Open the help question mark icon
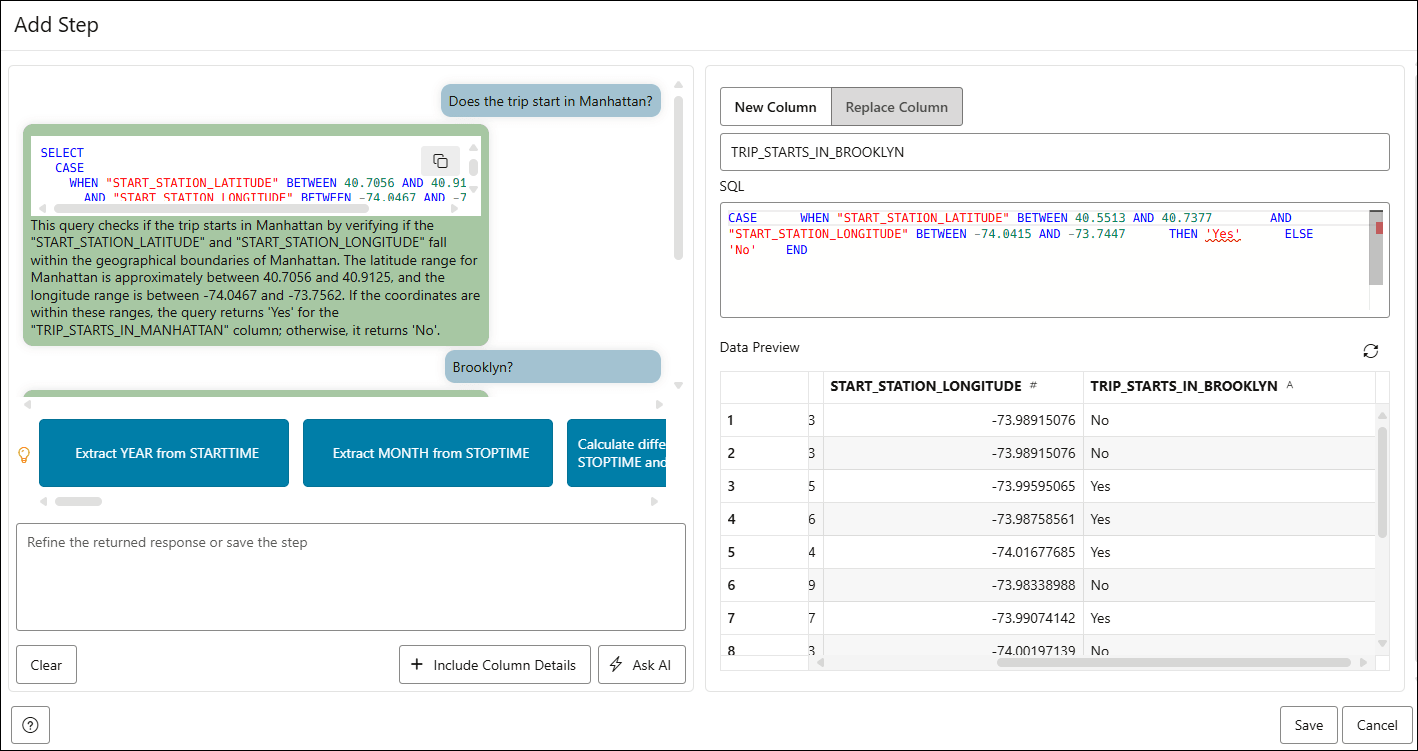Image resolution: width=1418 pixels, height=751 pixels. click(x=30, y=725)
